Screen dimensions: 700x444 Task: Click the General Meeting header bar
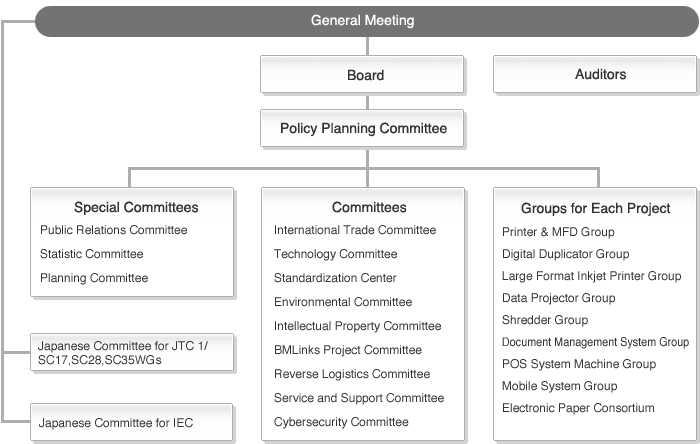tap(362, 20)
